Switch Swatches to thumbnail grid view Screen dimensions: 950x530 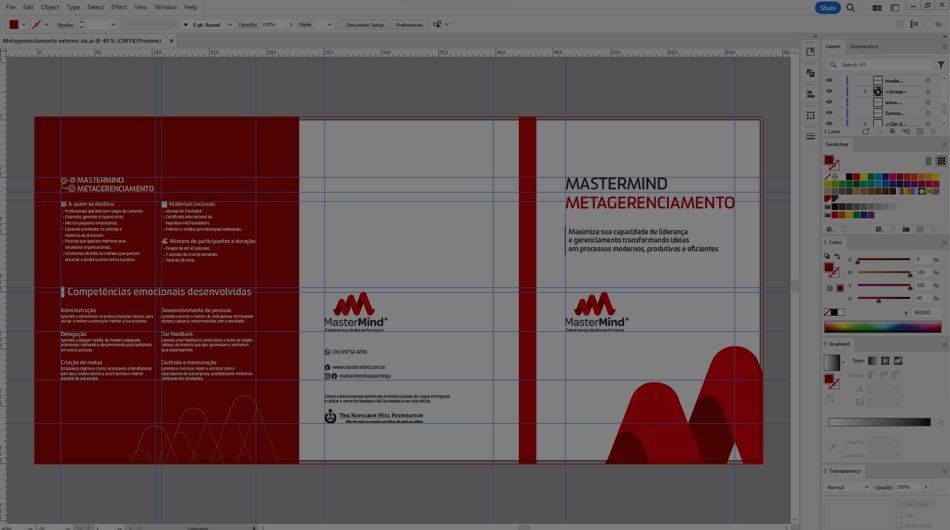[941, 161]
